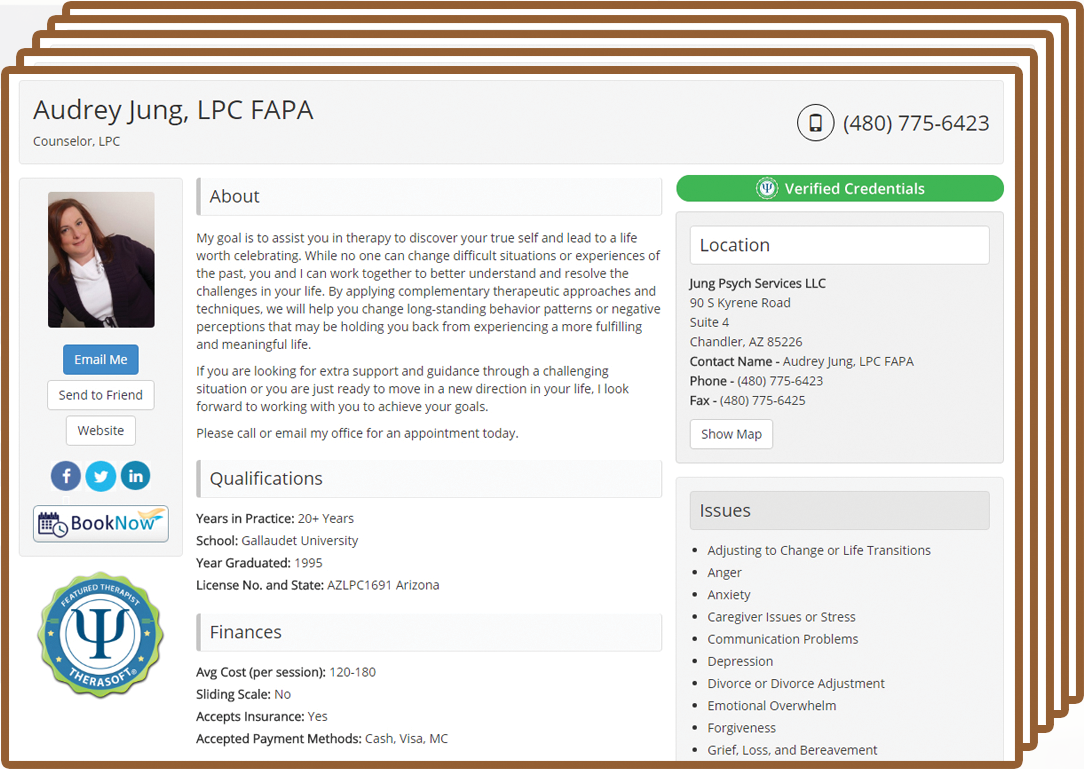Click the Audrey Jung, LPC FAPA title

[x=174, y=110]
